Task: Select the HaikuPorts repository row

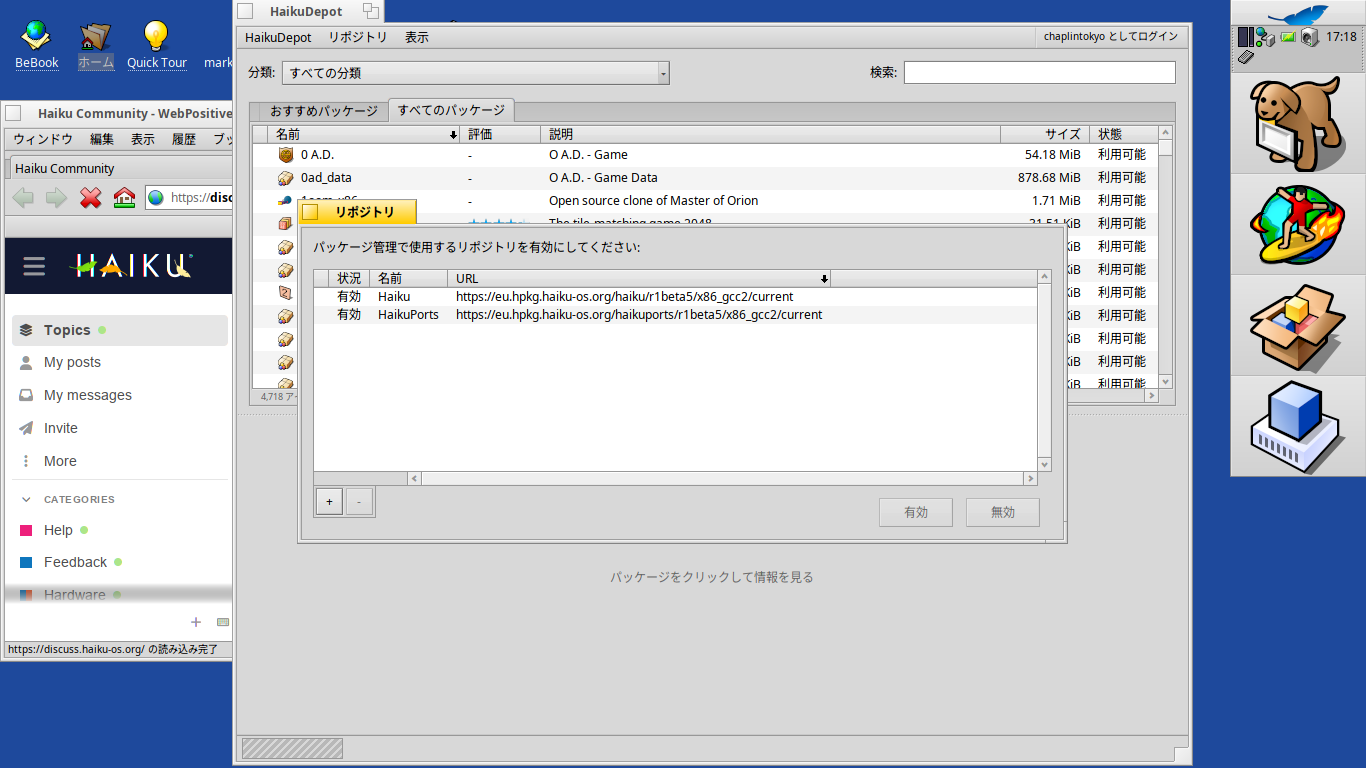Action: [x=600, y=315]
